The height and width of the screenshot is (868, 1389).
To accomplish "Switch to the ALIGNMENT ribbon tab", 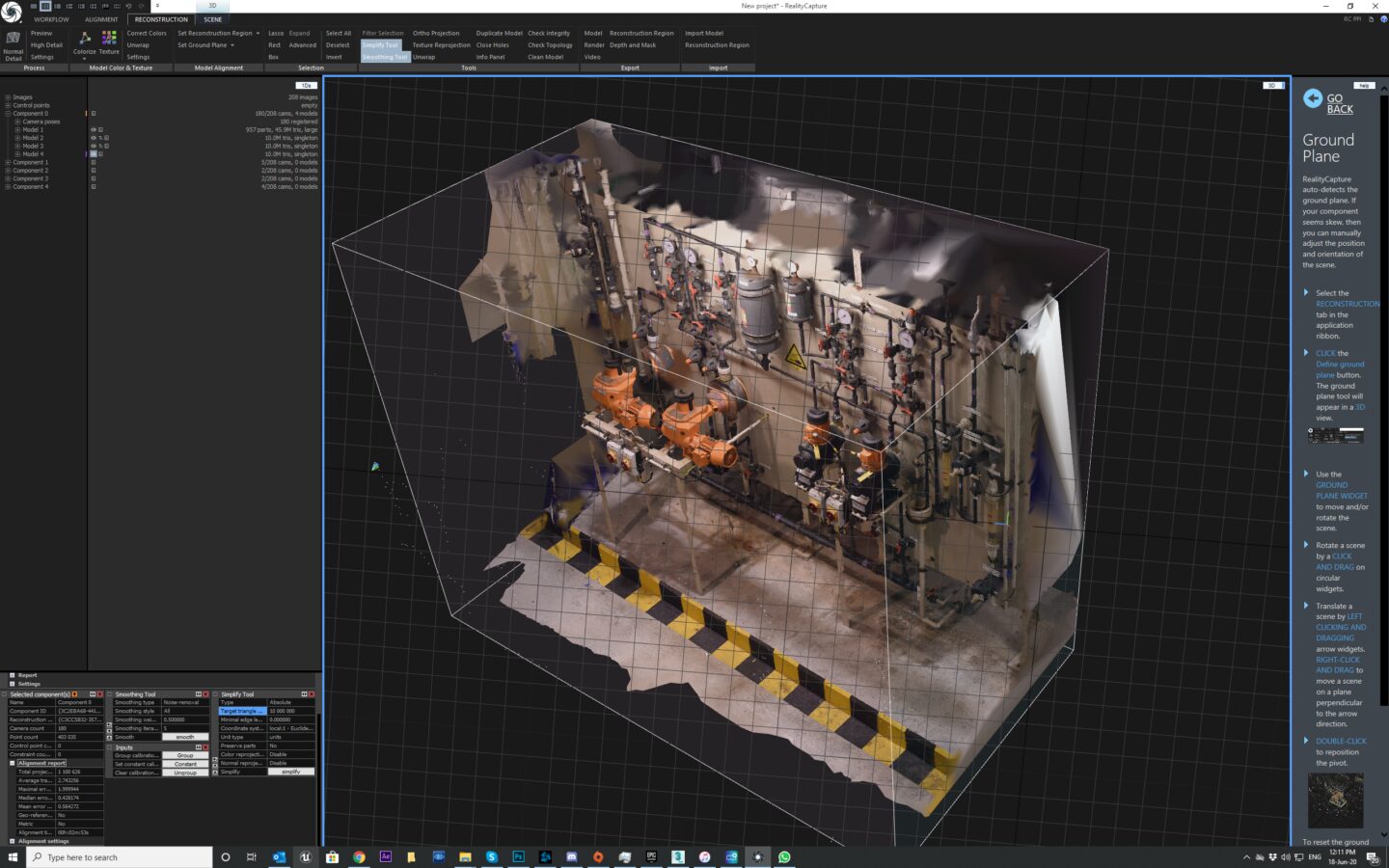I will coord(101,19).
